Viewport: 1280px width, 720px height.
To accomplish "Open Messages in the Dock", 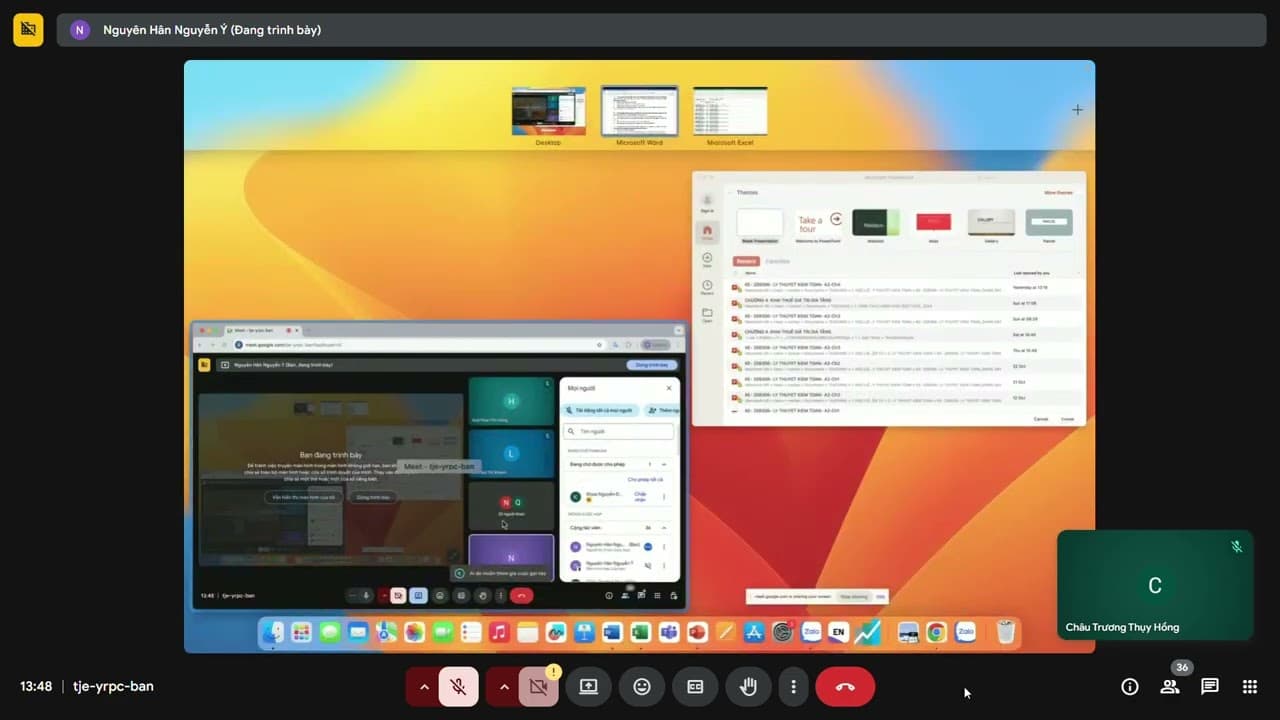I will [330, 632].
